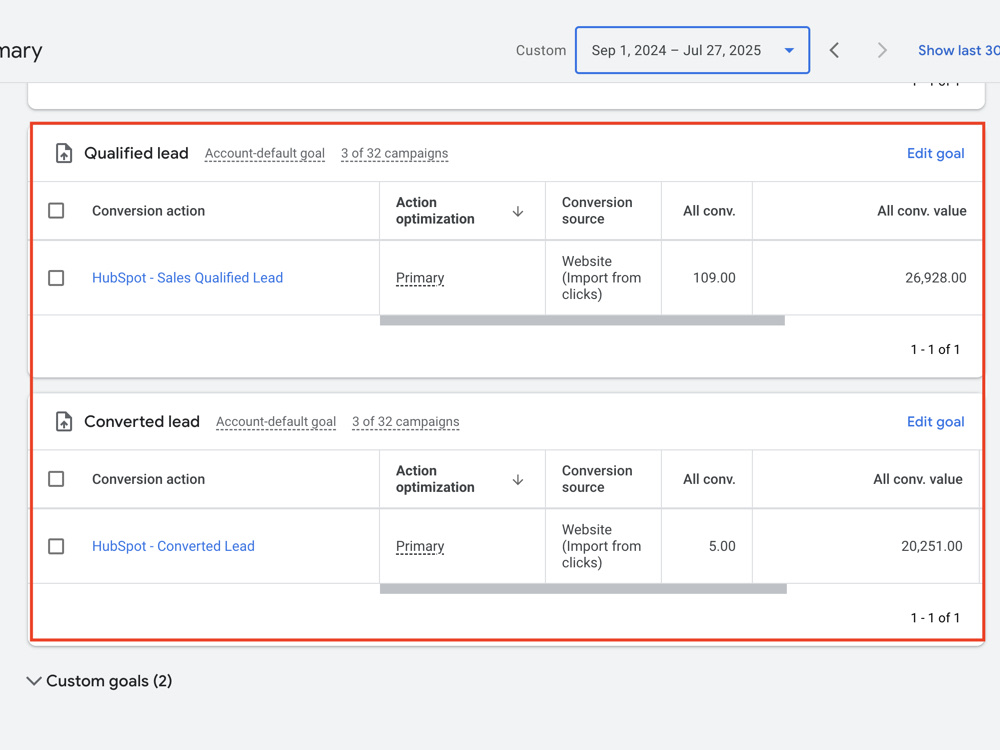The height and width of the screenshot is (750, 1000).
Task: Sort Qualified lead table by Action optimization arrow
Action: point(518,211)
